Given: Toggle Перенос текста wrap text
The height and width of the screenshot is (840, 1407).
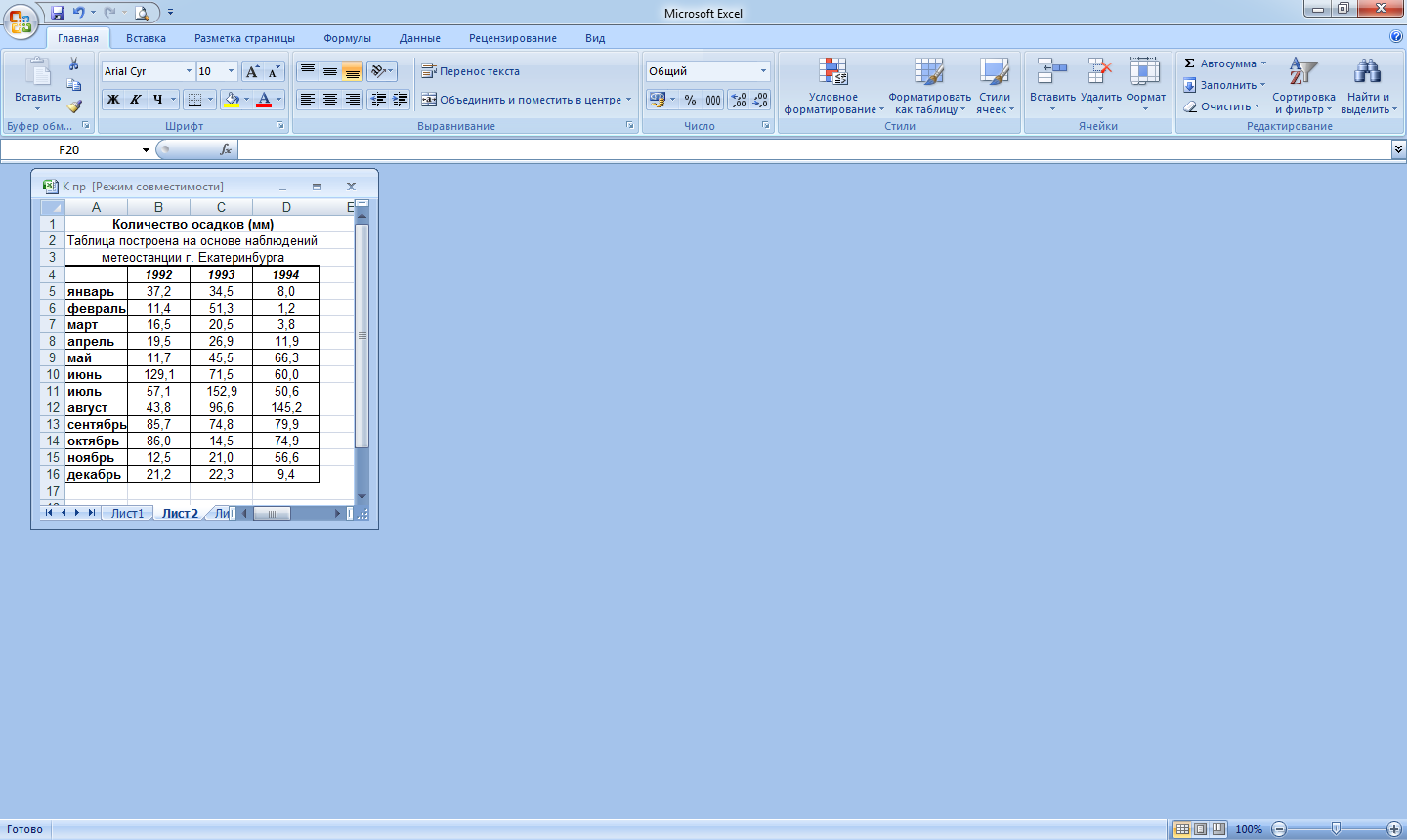Looking at the screenshot, I should pos(471,71).
